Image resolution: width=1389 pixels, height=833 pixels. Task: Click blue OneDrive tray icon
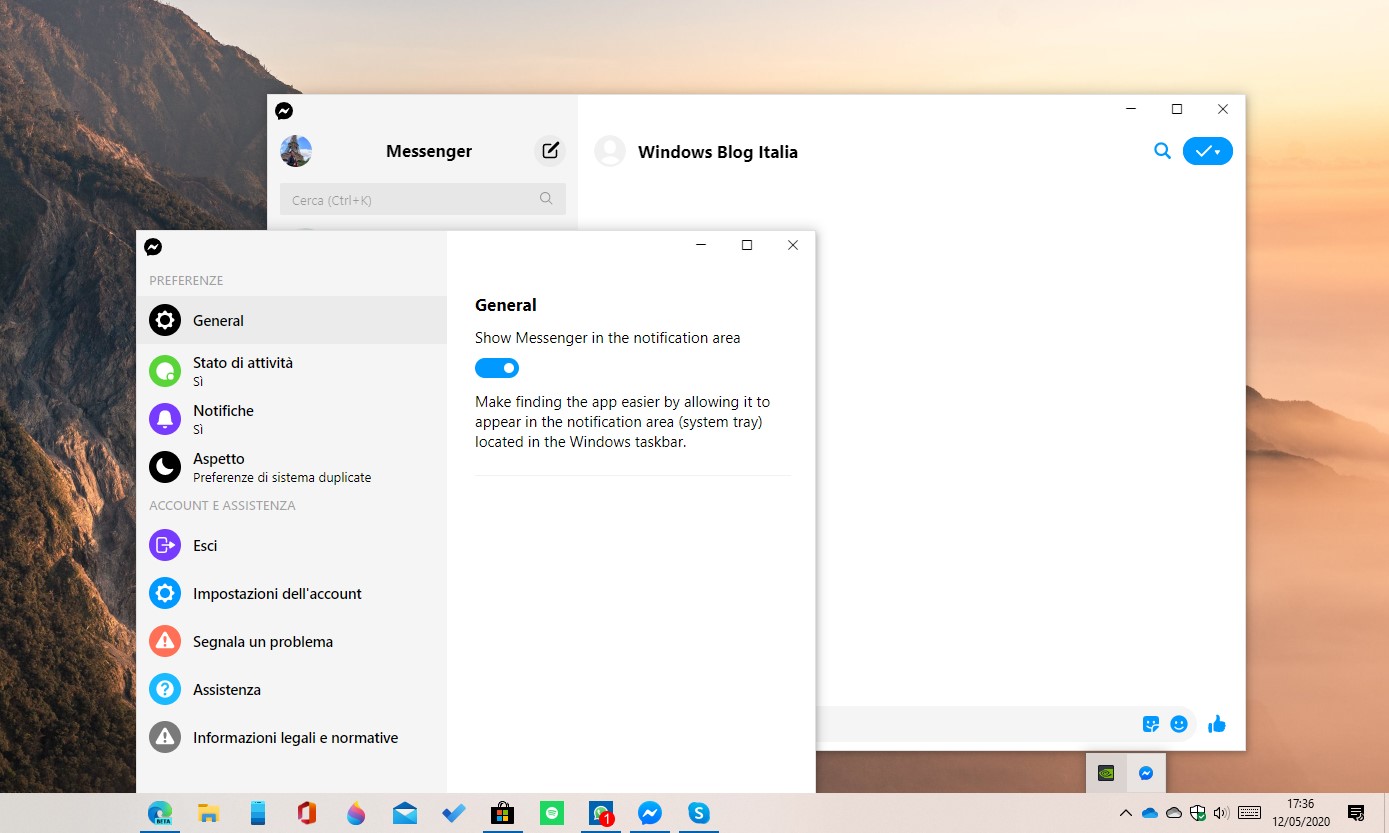tap(1150, 813)
